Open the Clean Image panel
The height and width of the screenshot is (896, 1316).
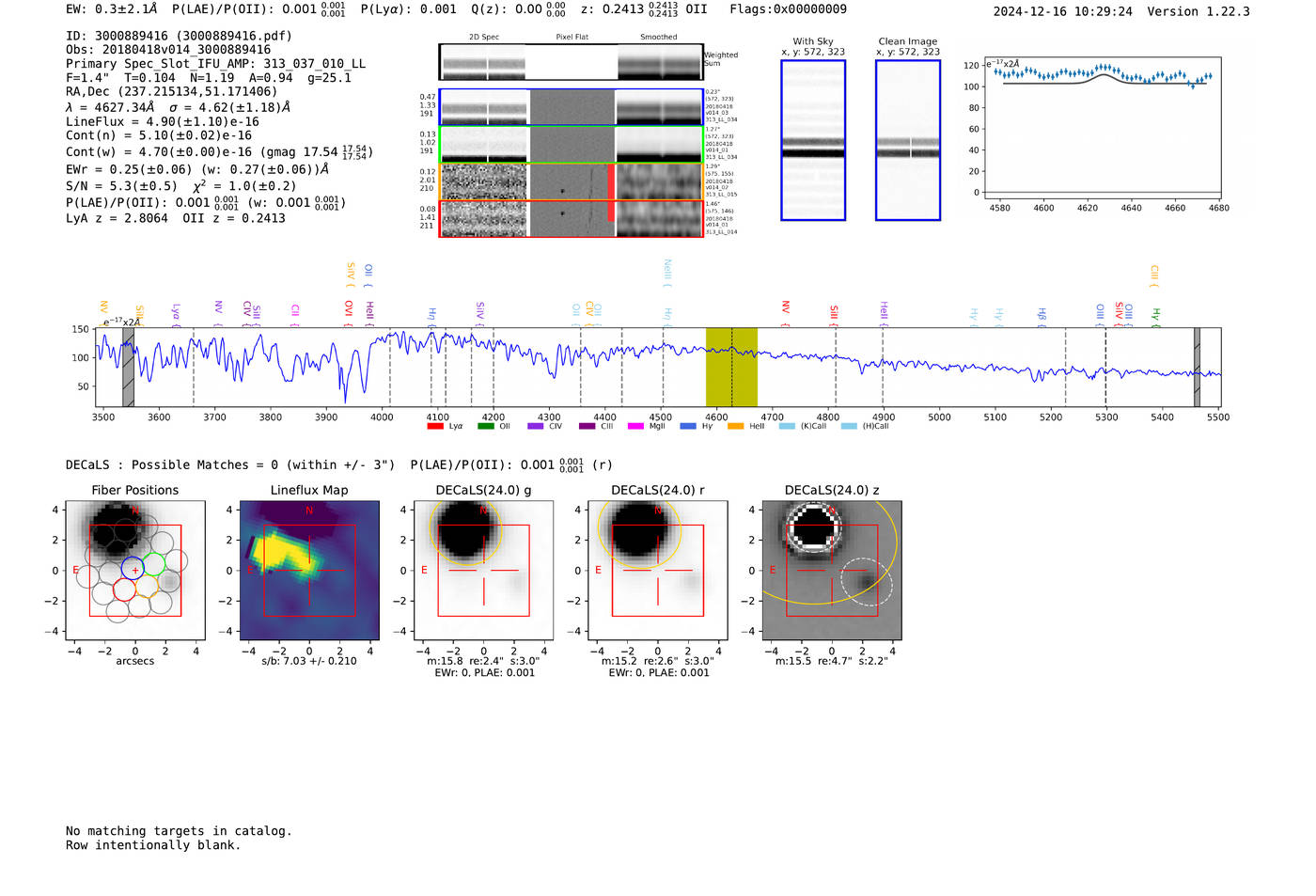click(x=907, y=141)
